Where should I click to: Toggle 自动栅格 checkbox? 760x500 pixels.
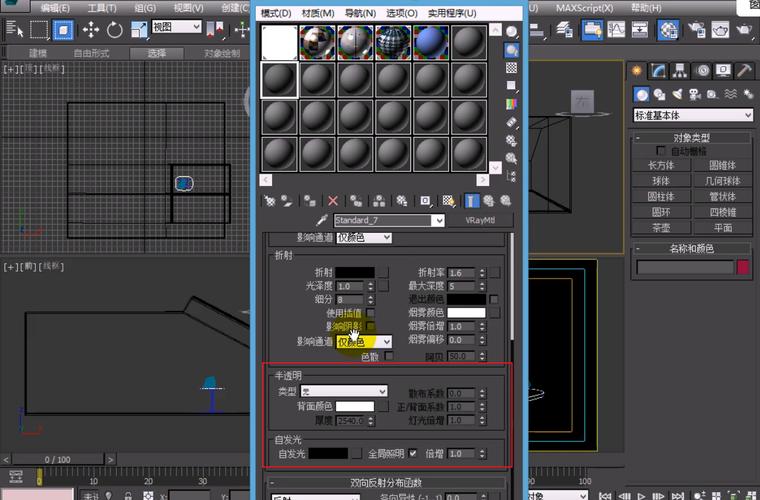tap(661, 151)
